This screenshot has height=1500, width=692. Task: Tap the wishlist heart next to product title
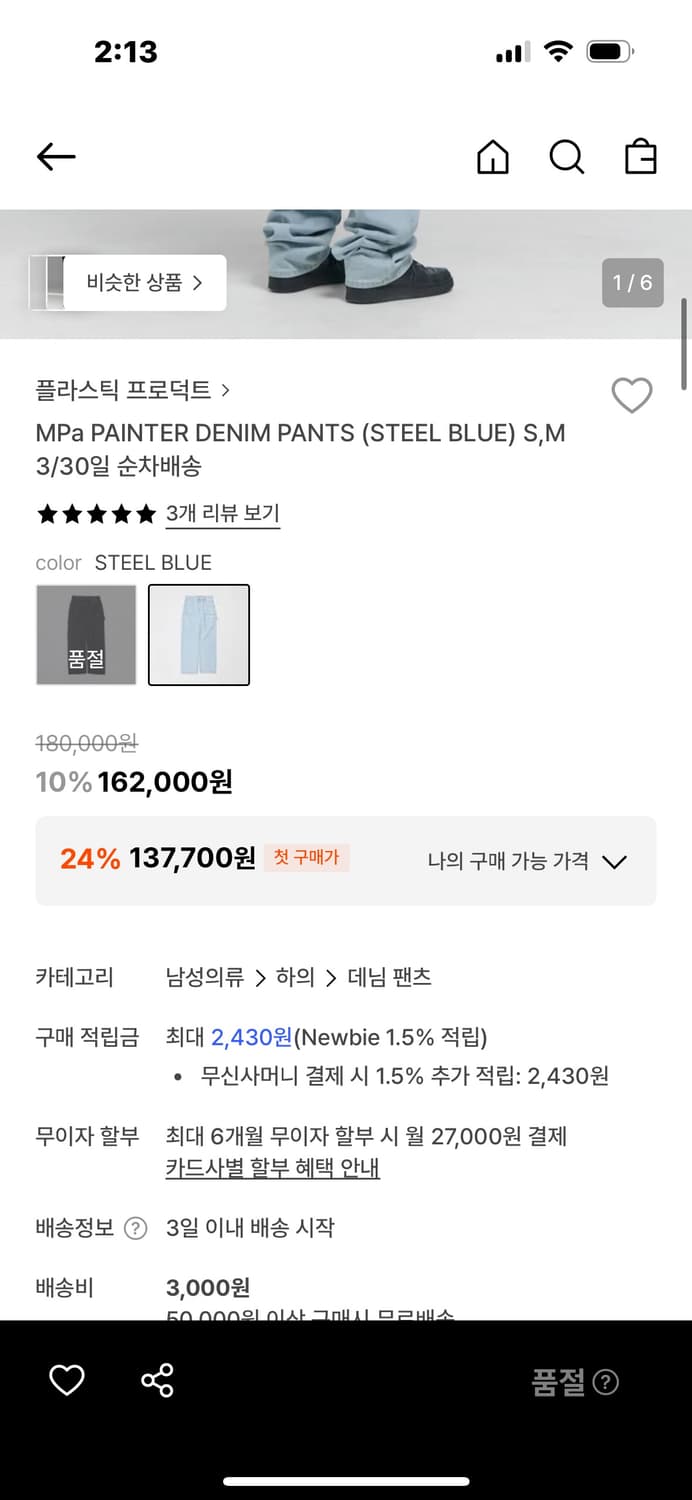point(631,396)
